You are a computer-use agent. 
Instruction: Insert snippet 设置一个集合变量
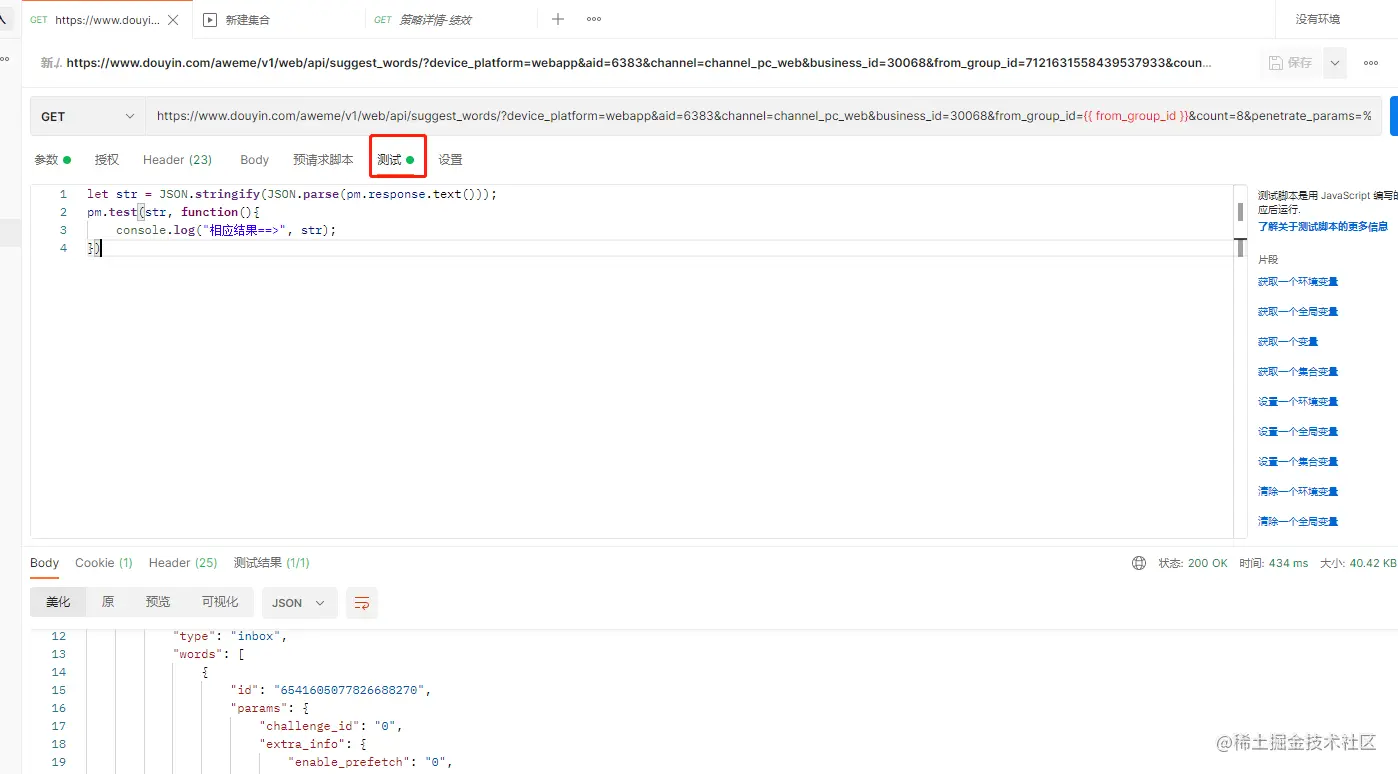[1298, 462]
